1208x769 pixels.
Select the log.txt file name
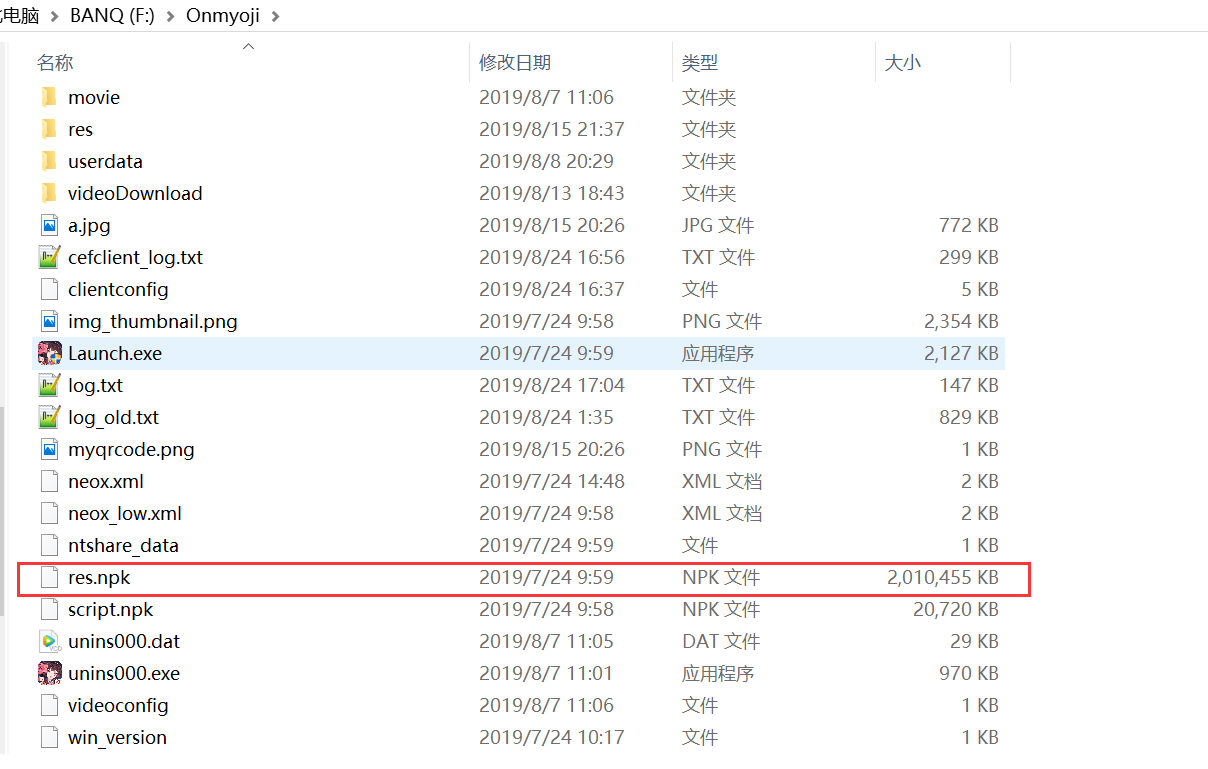96,385
